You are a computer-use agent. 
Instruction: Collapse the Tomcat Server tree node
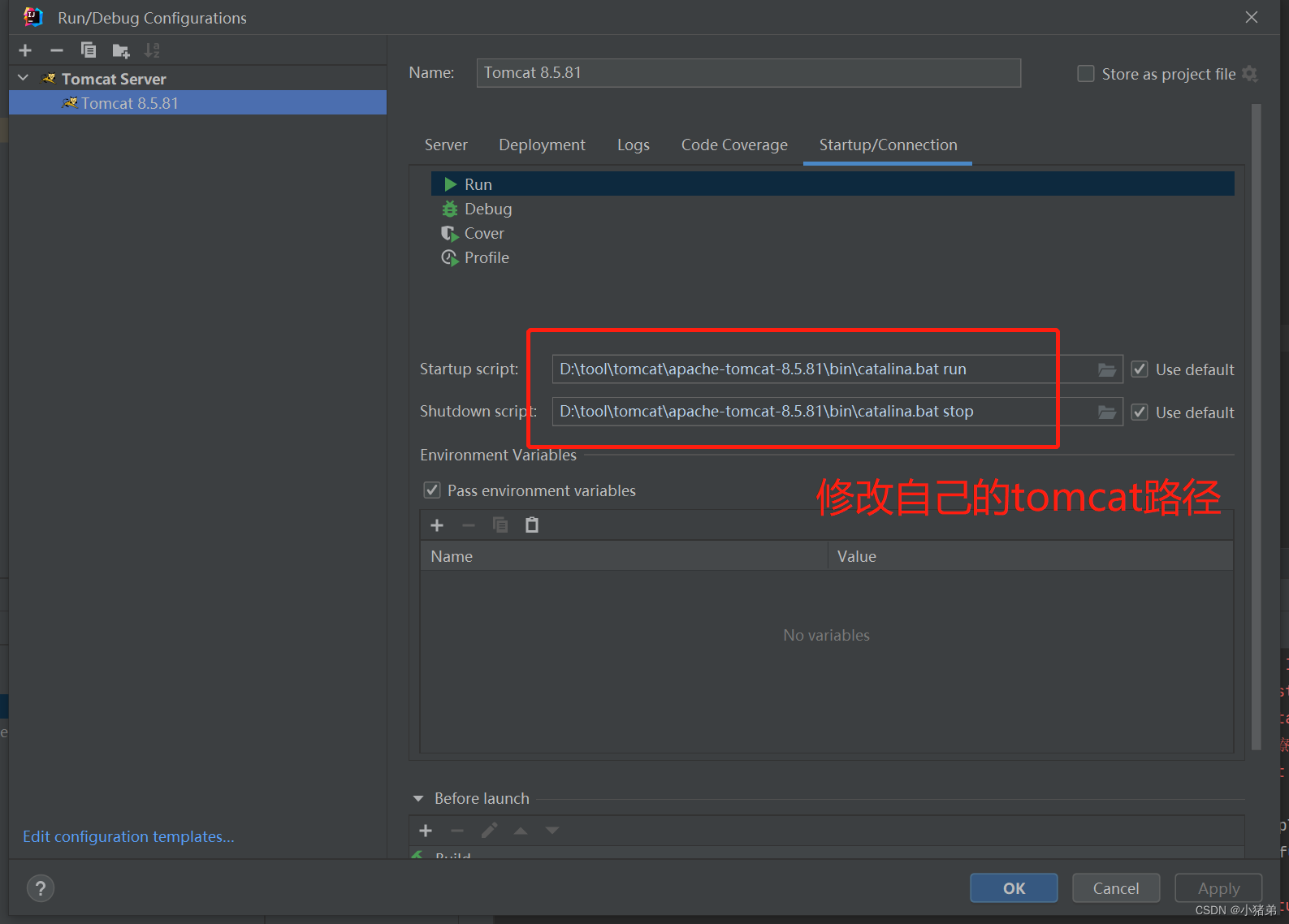[24, 78]
